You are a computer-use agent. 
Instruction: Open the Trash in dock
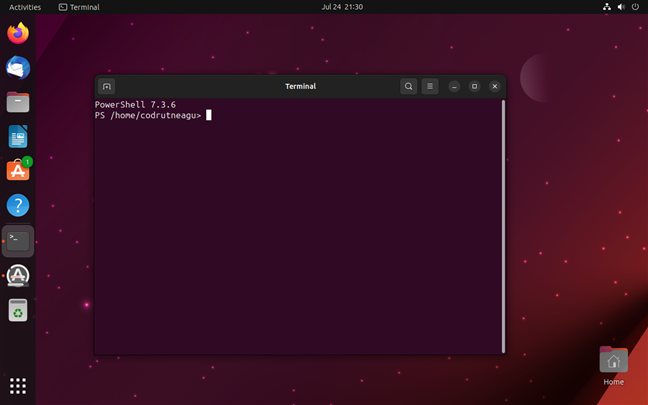point(18,310)
